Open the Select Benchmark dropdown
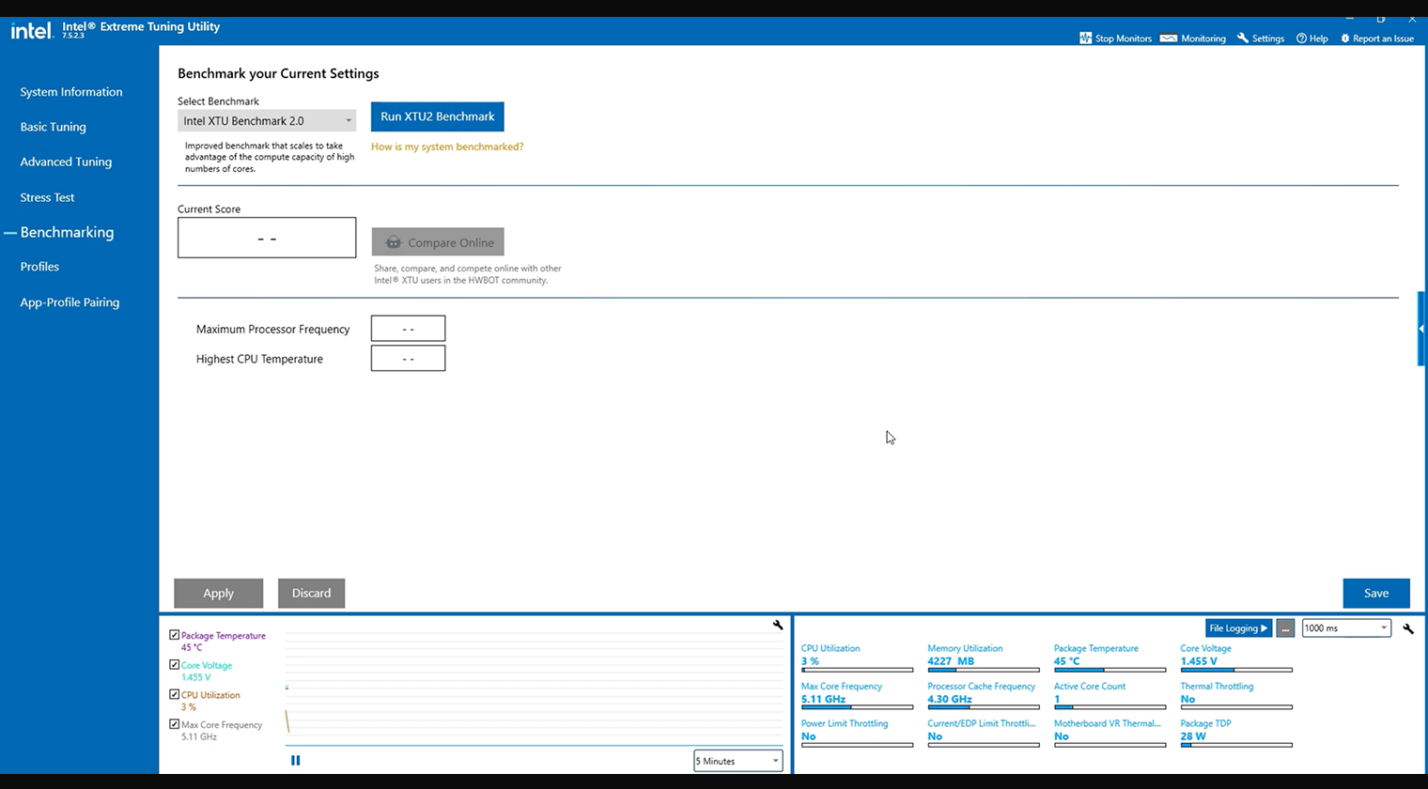The image size is (1428, 789). point(266,121)
